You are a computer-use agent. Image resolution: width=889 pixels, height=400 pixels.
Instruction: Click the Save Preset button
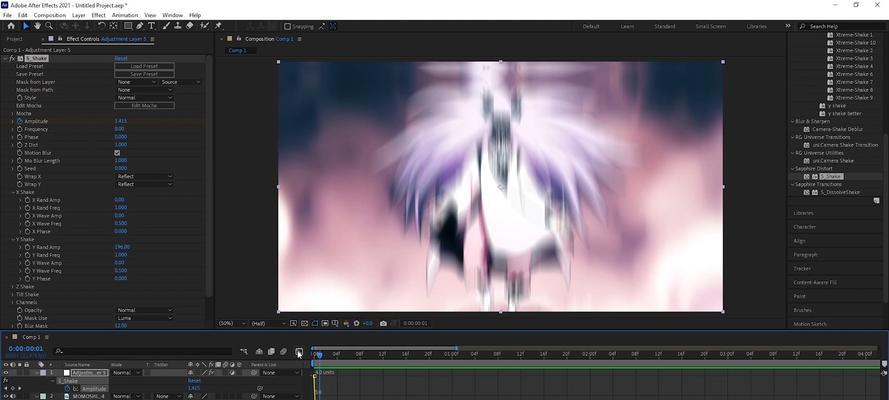[144, 74]
